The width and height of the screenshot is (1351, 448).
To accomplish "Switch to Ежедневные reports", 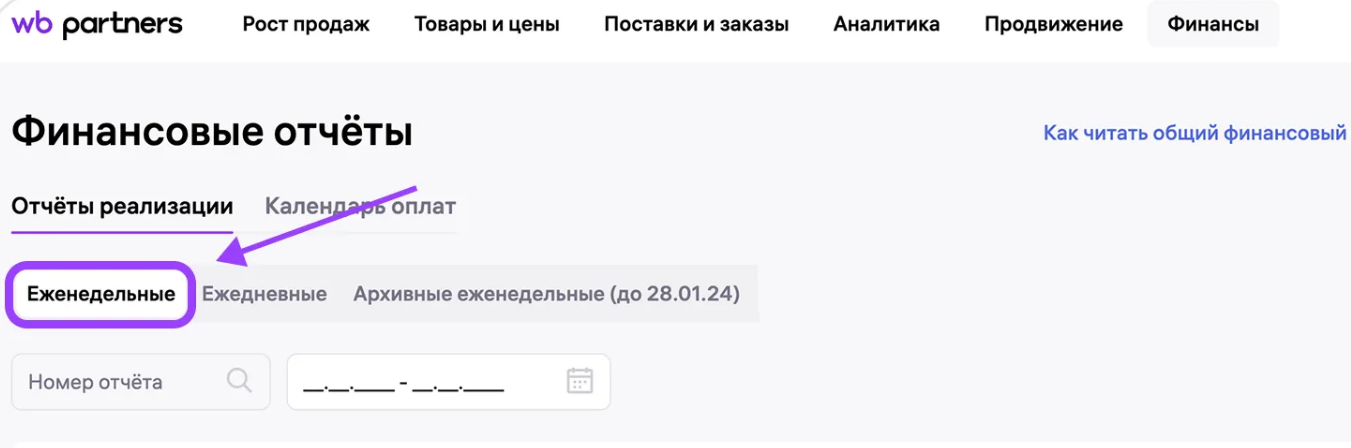I will pos(264,294).
